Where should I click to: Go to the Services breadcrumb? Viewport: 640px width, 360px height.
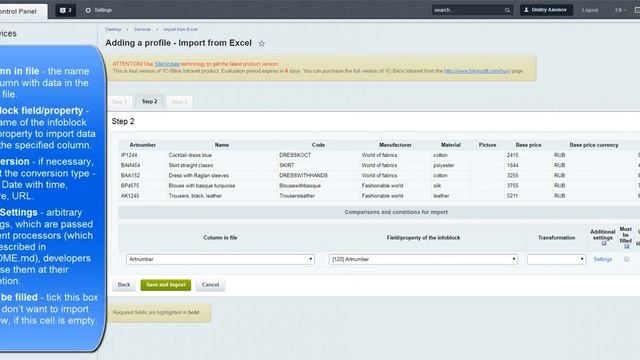(142, 29)
